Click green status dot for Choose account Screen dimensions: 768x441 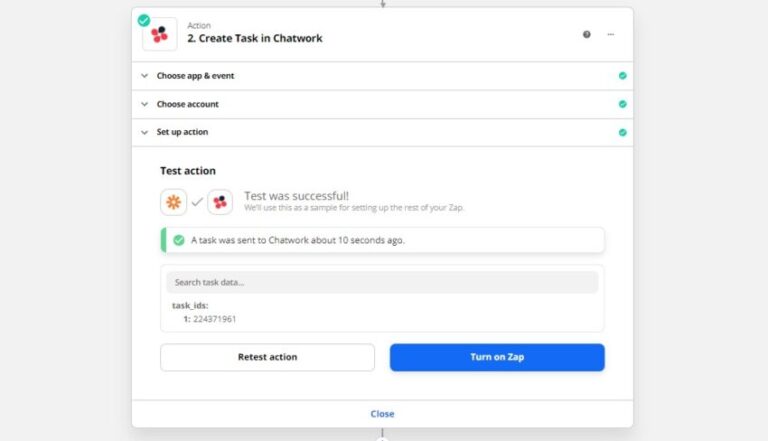[x=623, y=104]
